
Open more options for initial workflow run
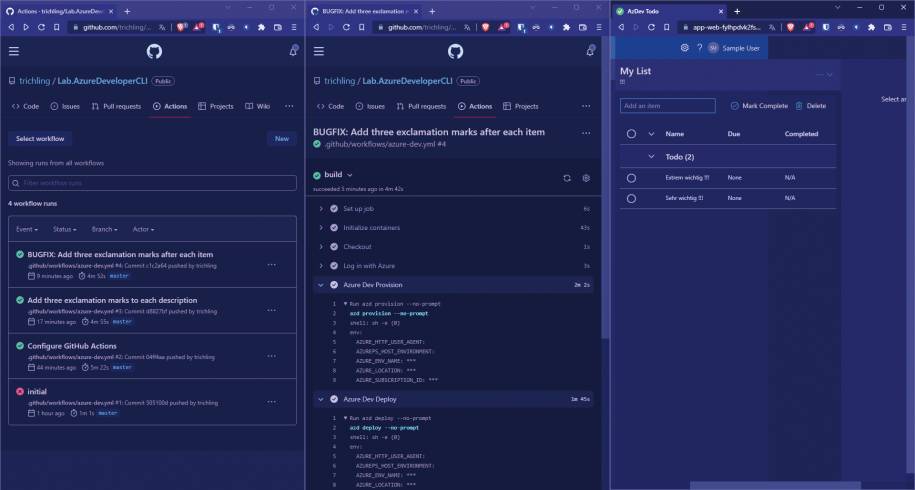(271, 402)
